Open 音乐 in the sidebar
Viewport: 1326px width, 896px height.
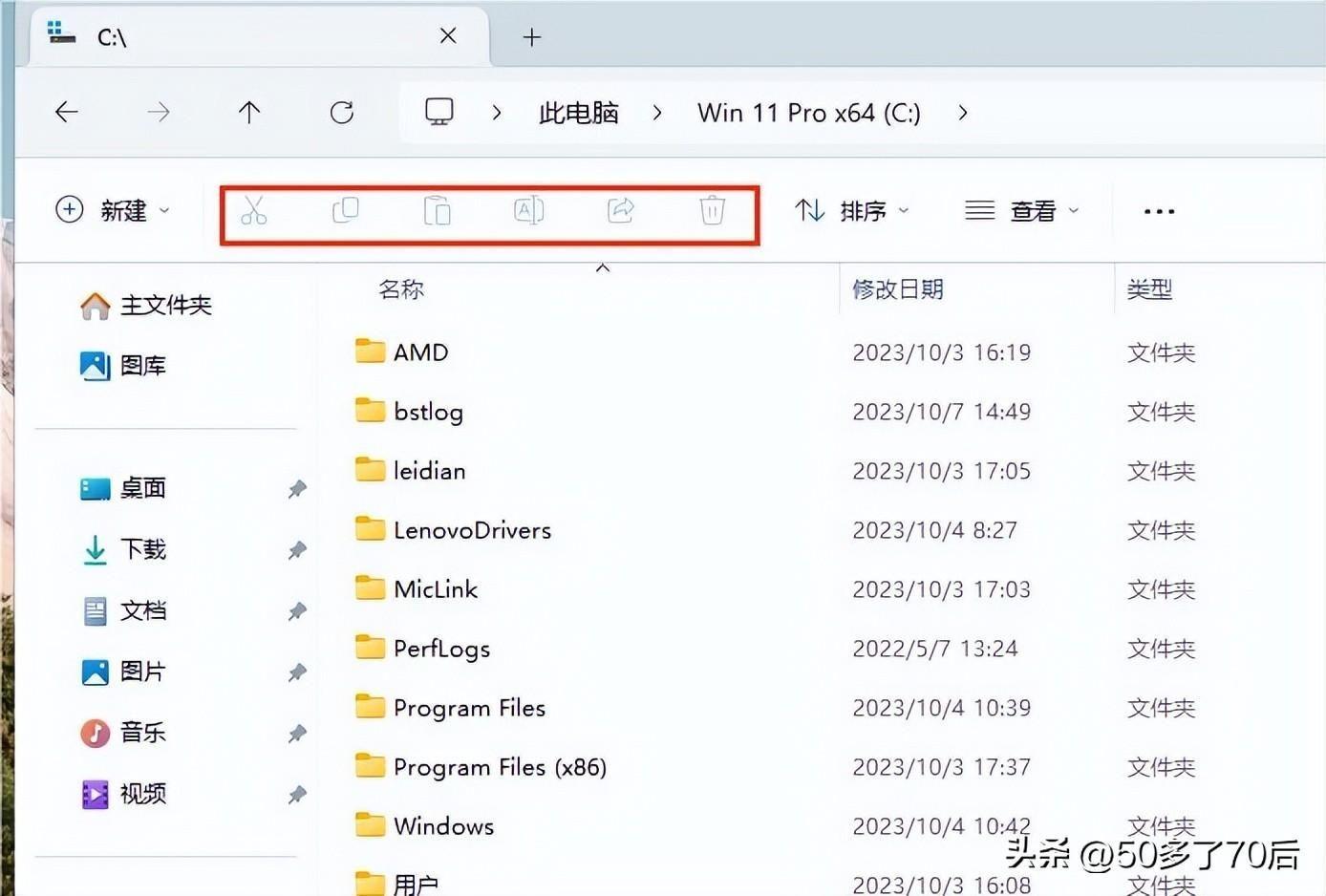tap(122, 733)
